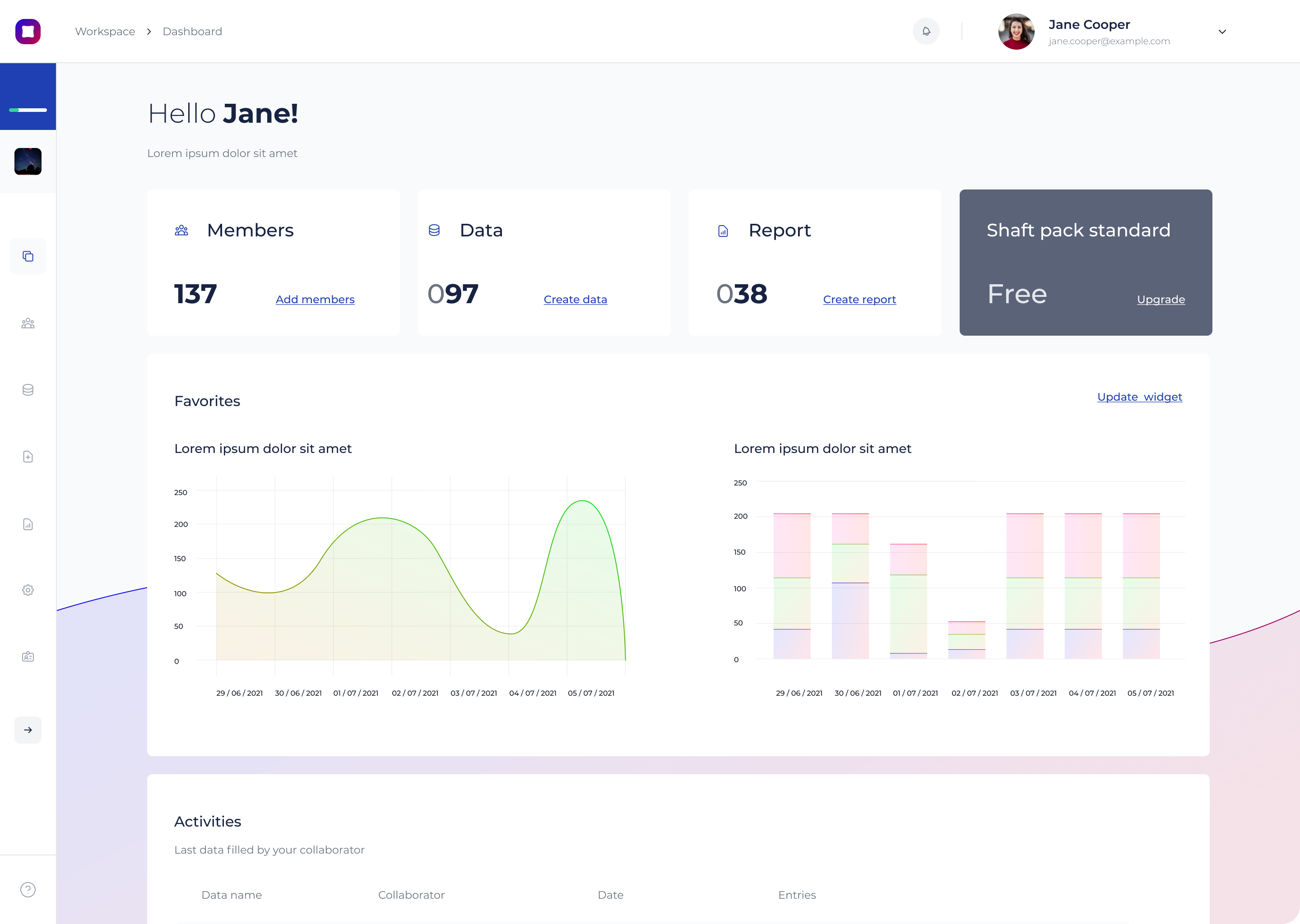Click the help question mark icon
This screenshot has height=924, width=1300.
(x=28, y=889)
